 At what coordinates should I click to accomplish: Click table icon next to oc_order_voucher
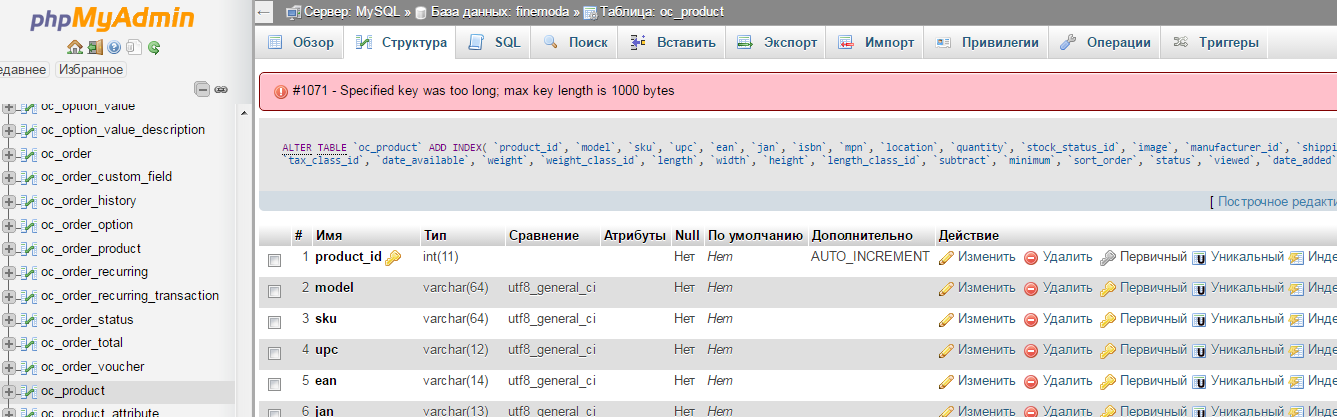coord(29,367)
